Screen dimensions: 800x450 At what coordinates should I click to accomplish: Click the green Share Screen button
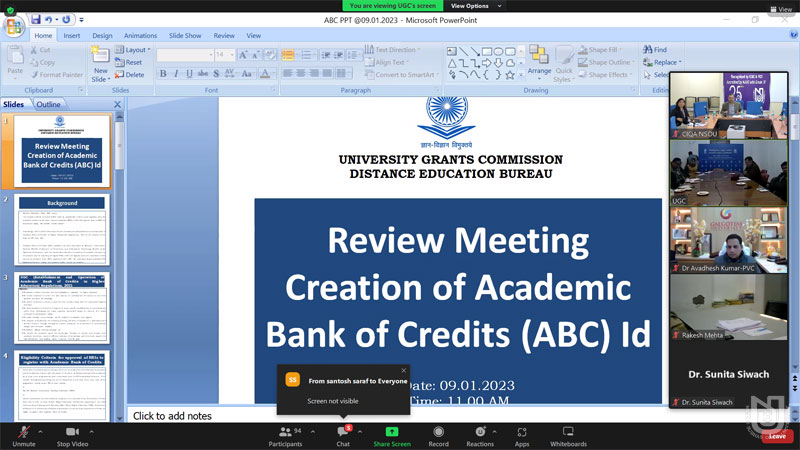[392, 436]
